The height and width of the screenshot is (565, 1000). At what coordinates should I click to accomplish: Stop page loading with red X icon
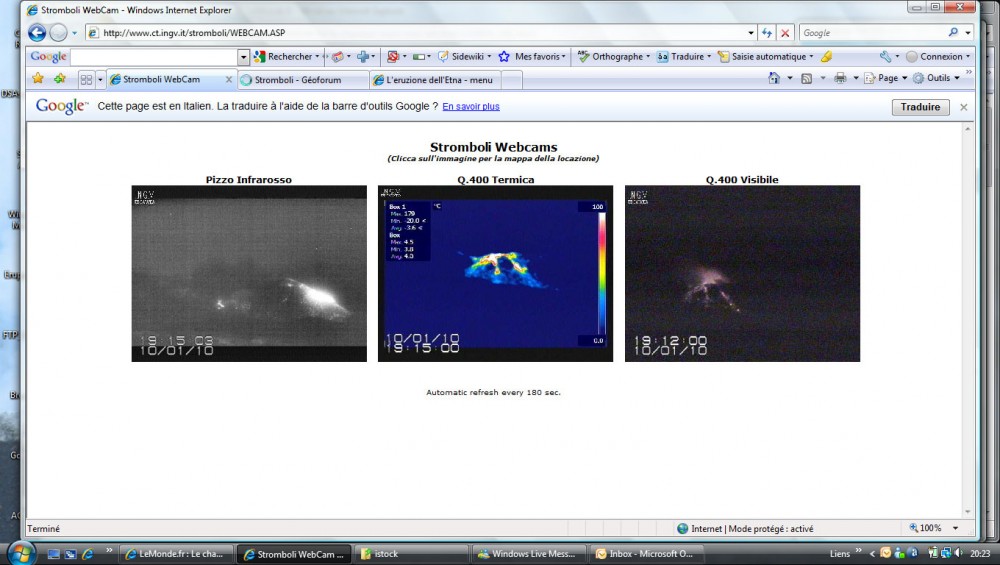click(785, 32)
